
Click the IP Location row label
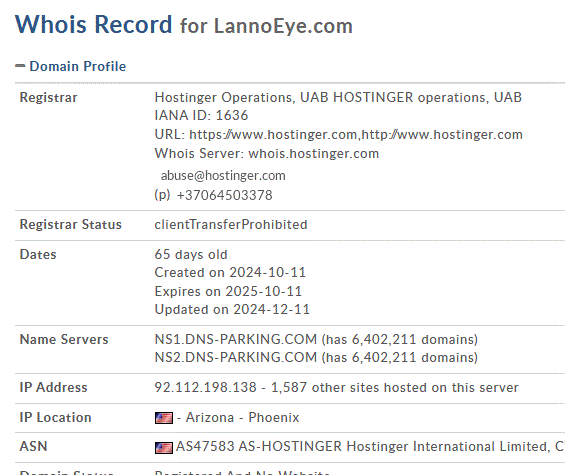[x=55, y=418]
